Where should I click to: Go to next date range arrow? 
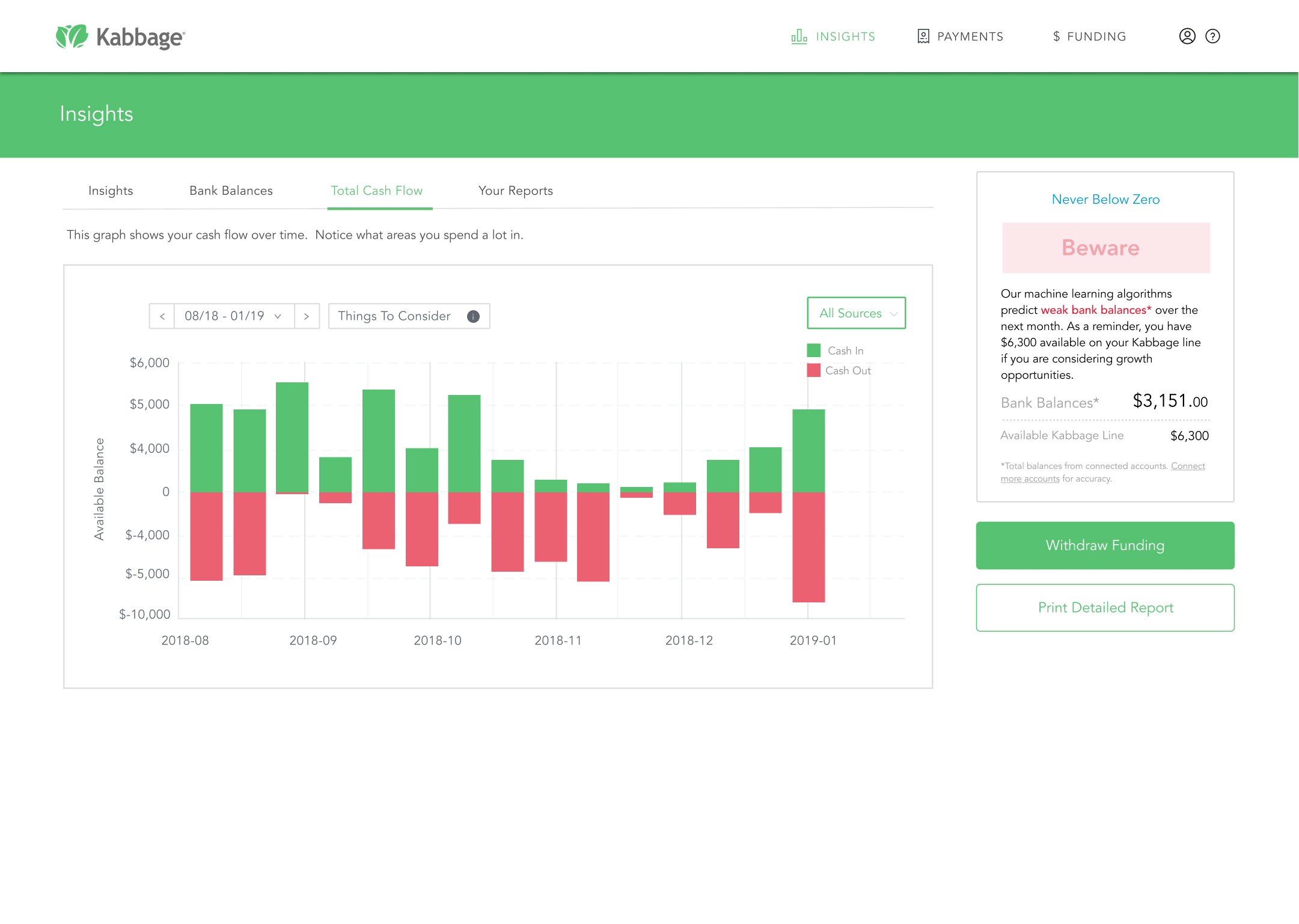point(307,316)
